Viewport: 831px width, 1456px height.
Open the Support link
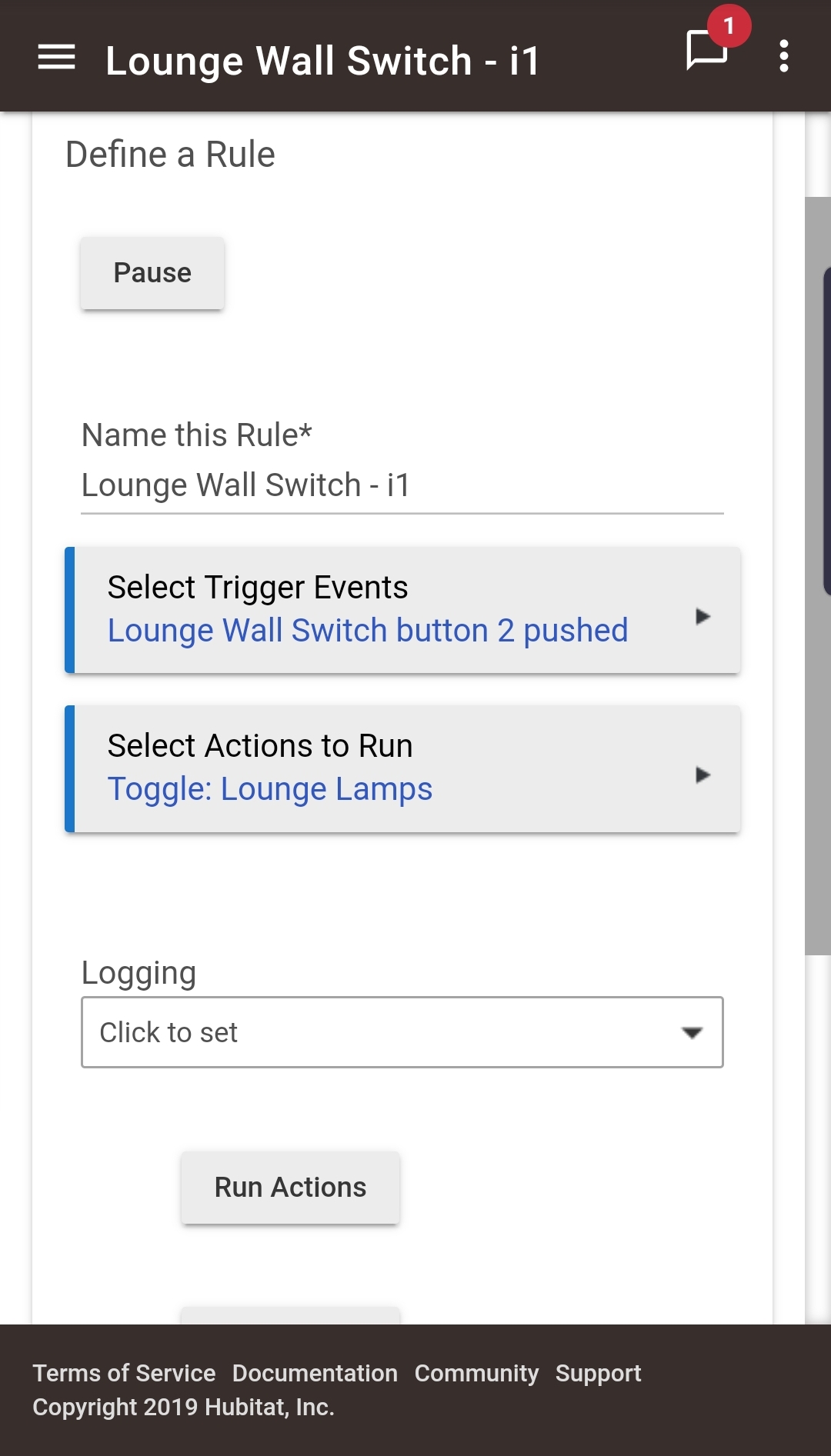598,1373
